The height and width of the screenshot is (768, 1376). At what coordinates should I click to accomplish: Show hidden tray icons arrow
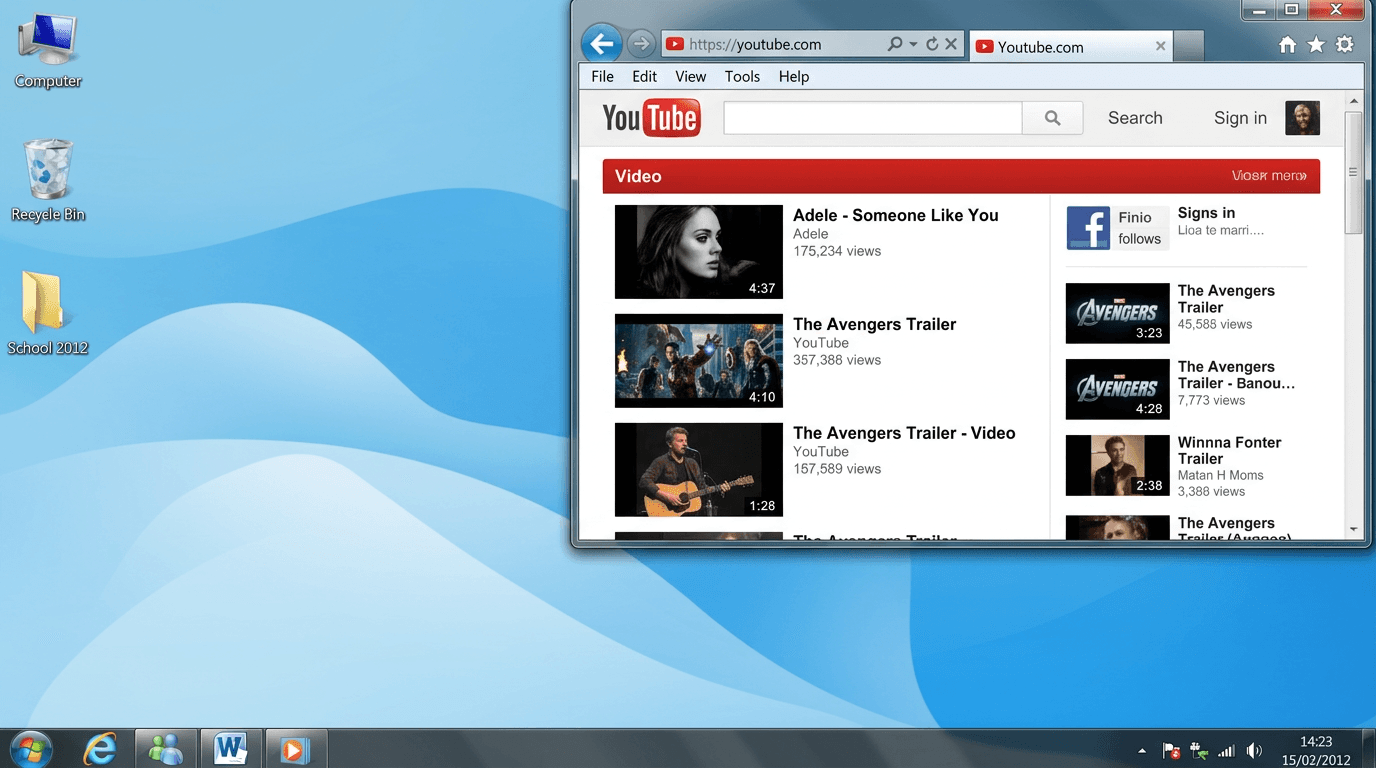click(x=1142, y=750)
